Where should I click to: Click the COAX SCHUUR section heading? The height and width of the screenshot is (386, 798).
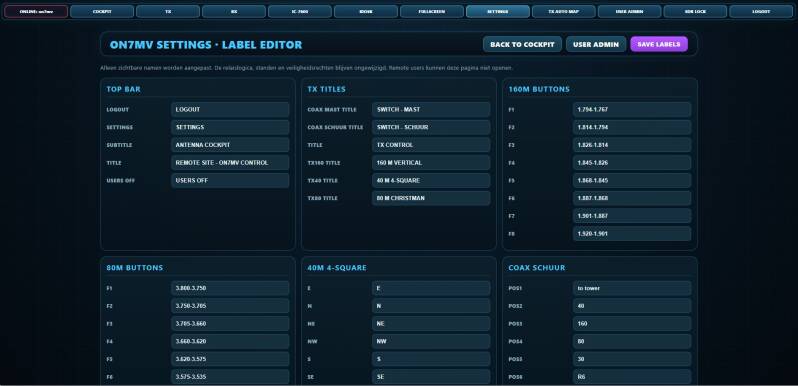click(x=536, y=268)
